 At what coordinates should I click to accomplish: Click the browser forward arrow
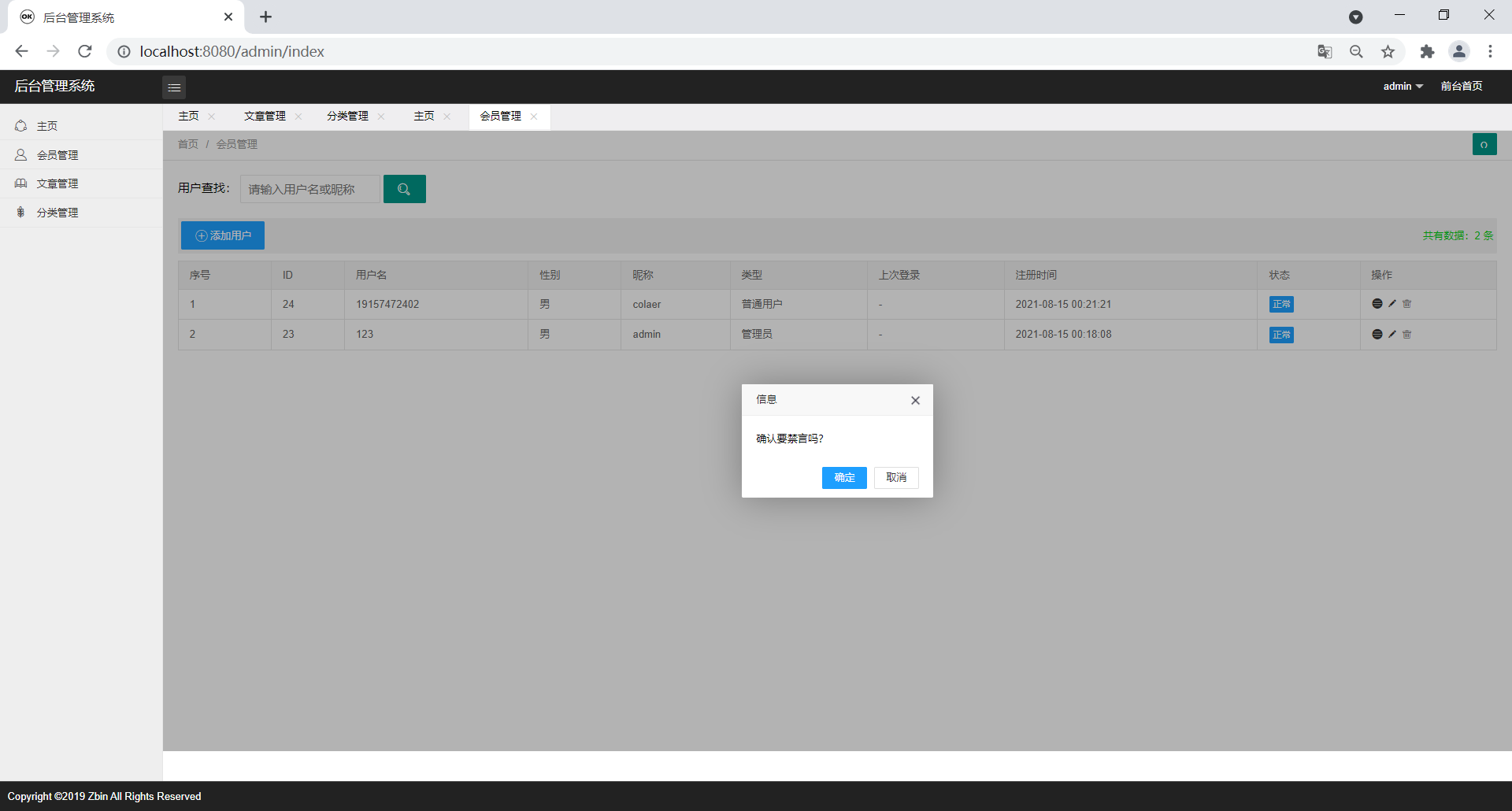[x=53, y=51]
